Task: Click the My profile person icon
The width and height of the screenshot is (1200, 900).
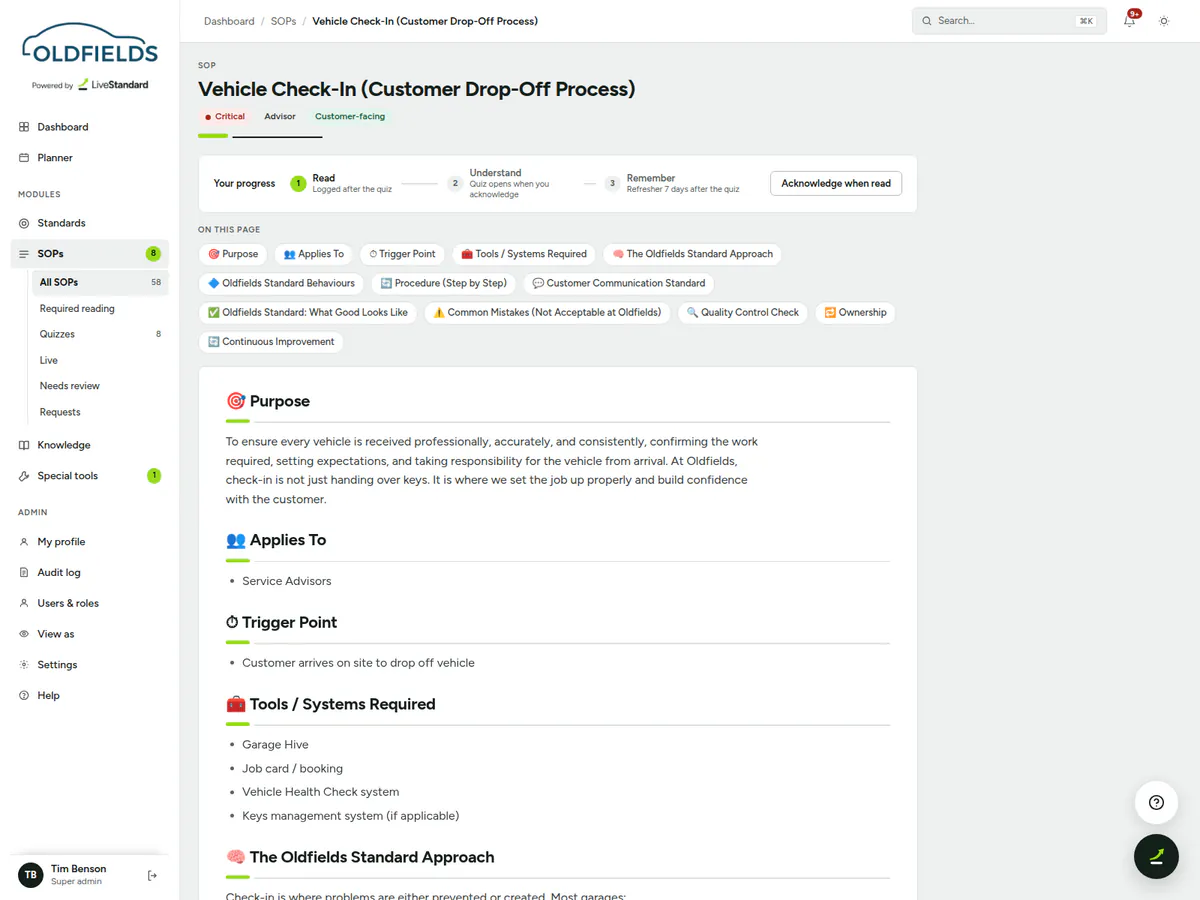Action: point(24,542)
